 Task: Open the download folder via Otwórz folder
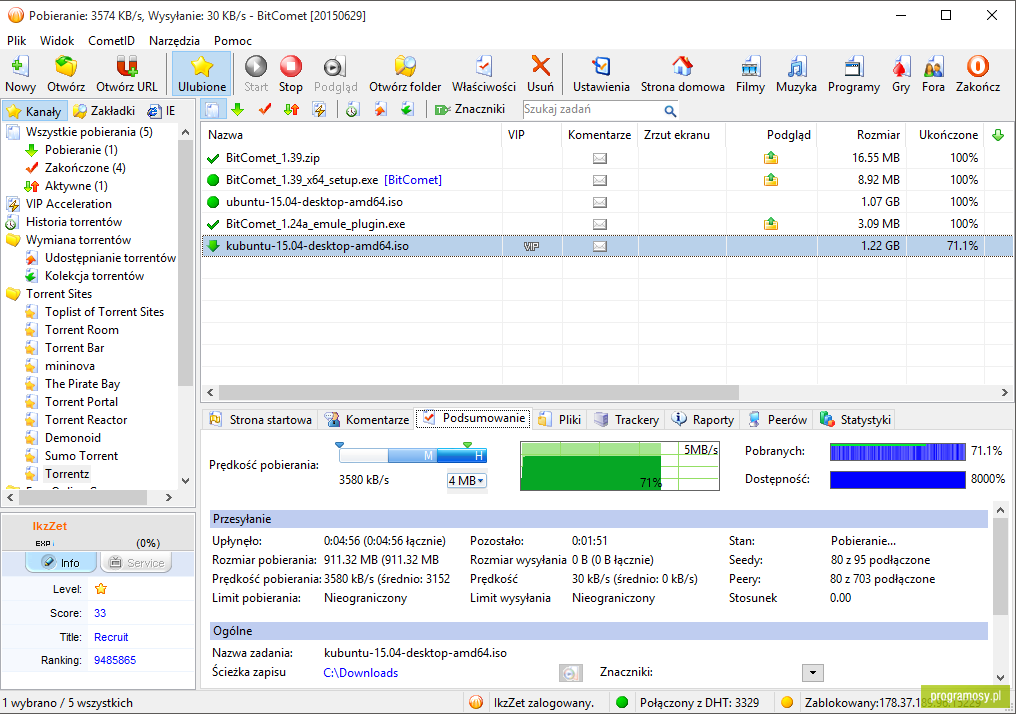pos(405,73)
